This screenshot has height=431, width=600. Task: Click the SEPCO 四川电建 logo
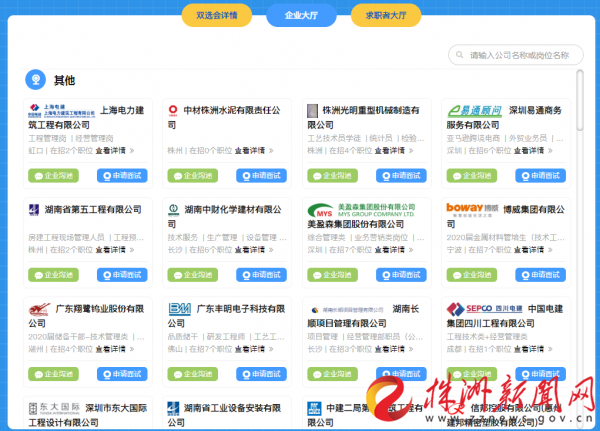(x=484, y=309)
